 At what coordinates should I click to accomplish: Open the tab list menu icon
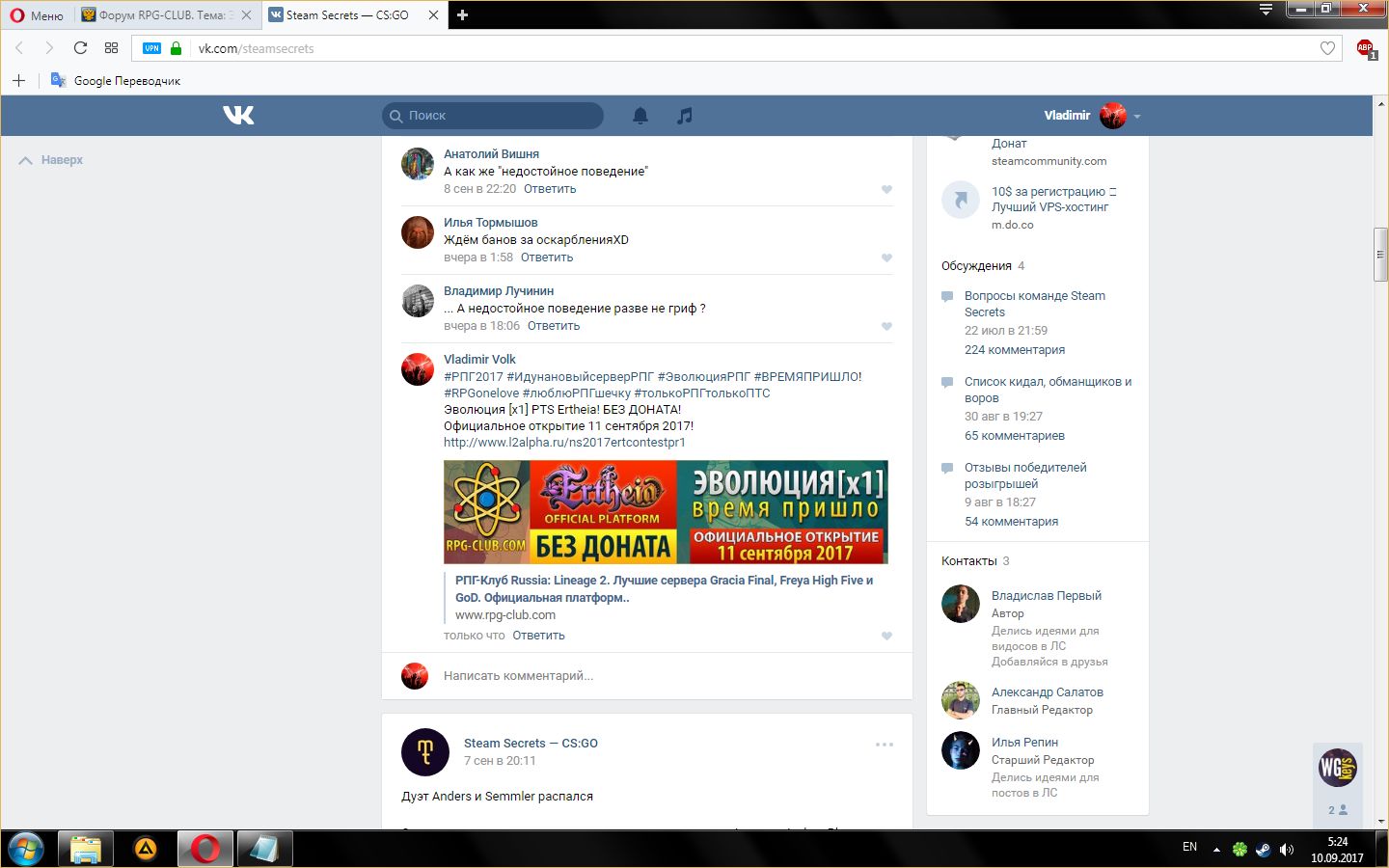pos(1266,10)
